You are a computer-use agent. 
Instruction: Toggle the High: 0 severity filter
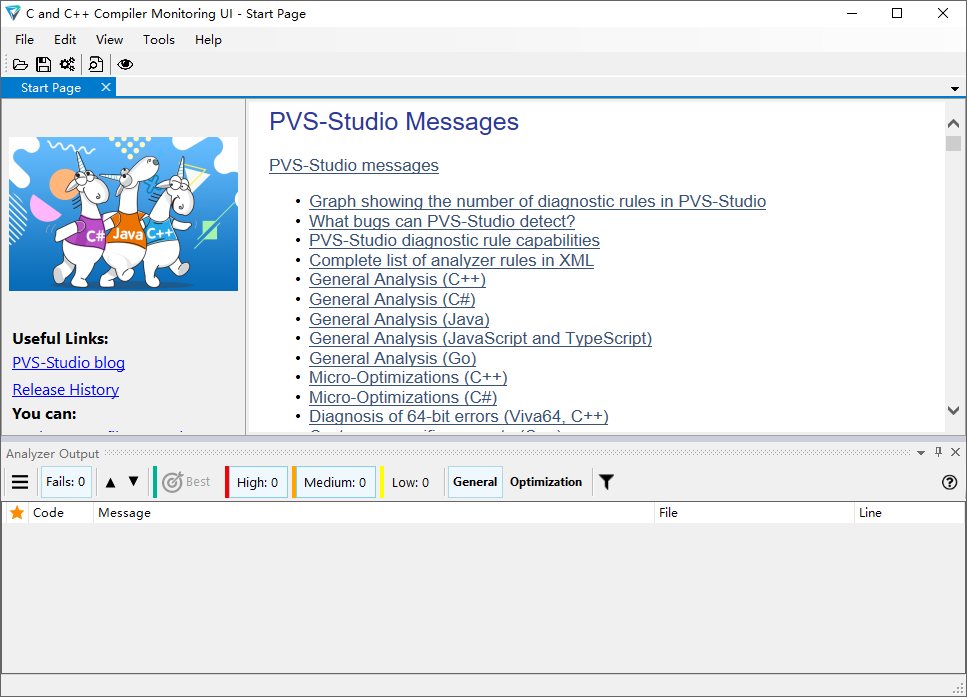tap(257, 482)
